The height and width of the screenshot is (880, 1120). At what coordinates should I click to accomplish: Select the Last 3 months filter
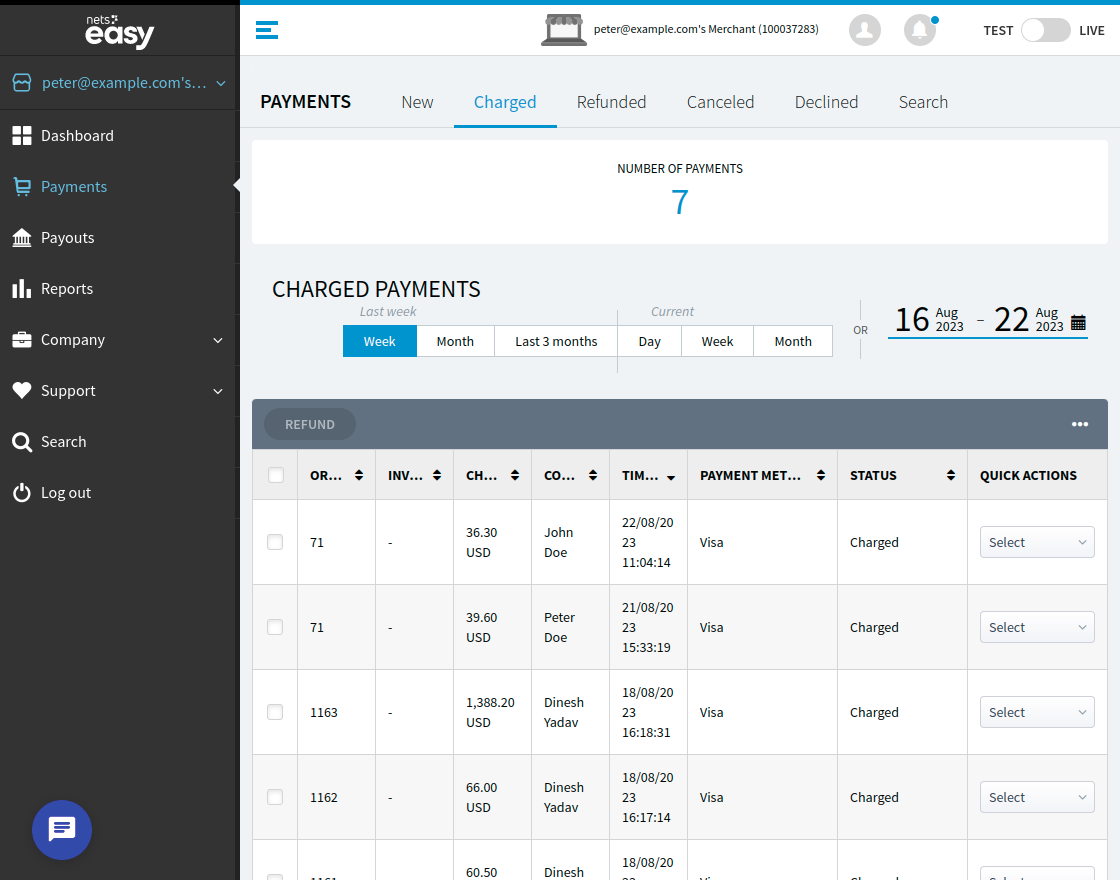[555, 341]
